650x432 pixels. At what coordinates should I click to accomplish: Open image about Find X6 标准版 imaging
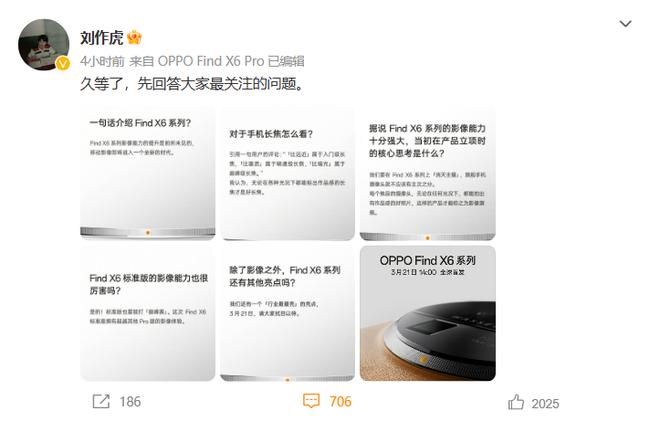click(148, 313)
